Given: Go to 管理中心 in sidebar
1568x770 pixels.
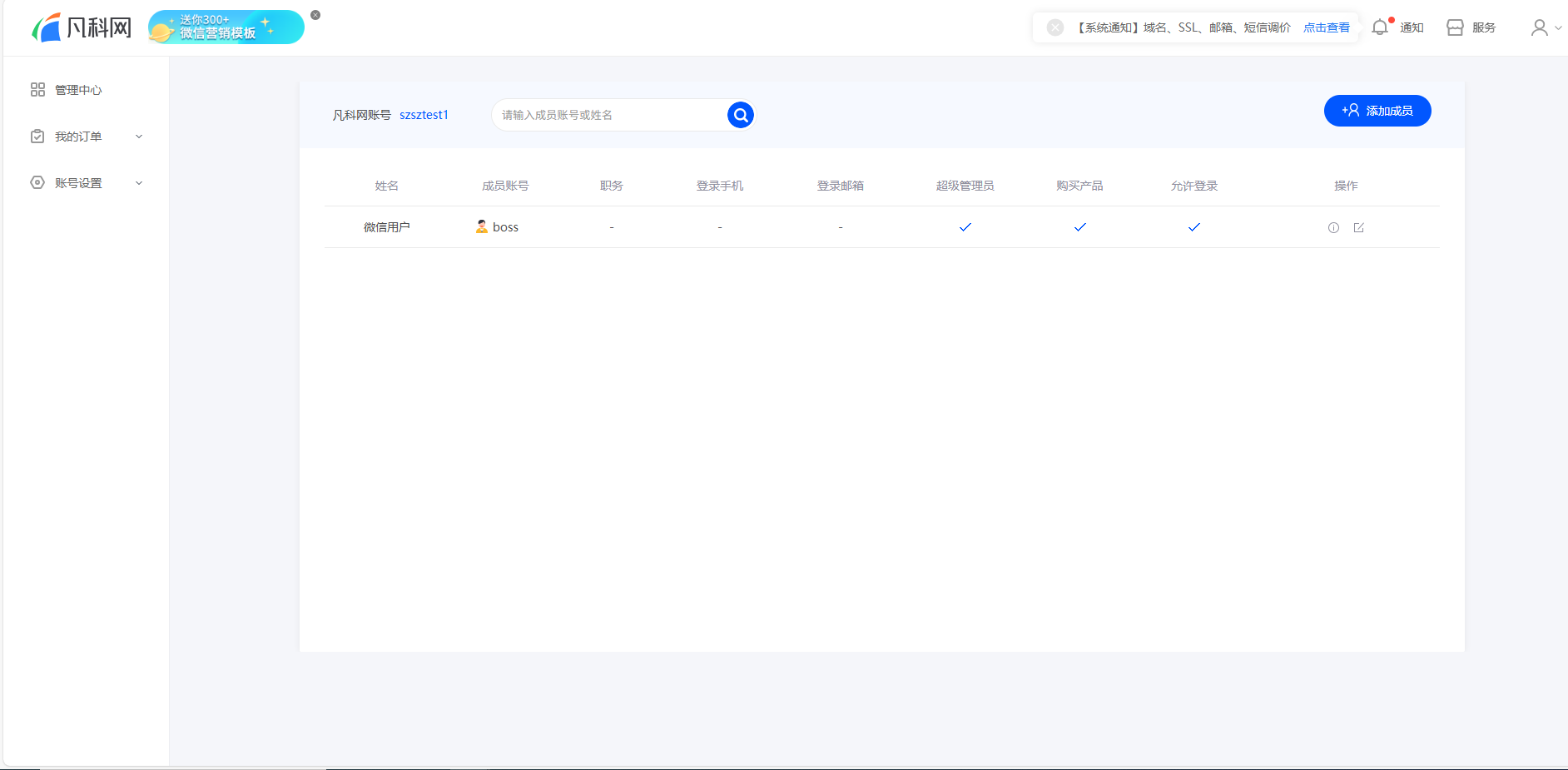Looking at the screenshot, I should click(77, 90).
